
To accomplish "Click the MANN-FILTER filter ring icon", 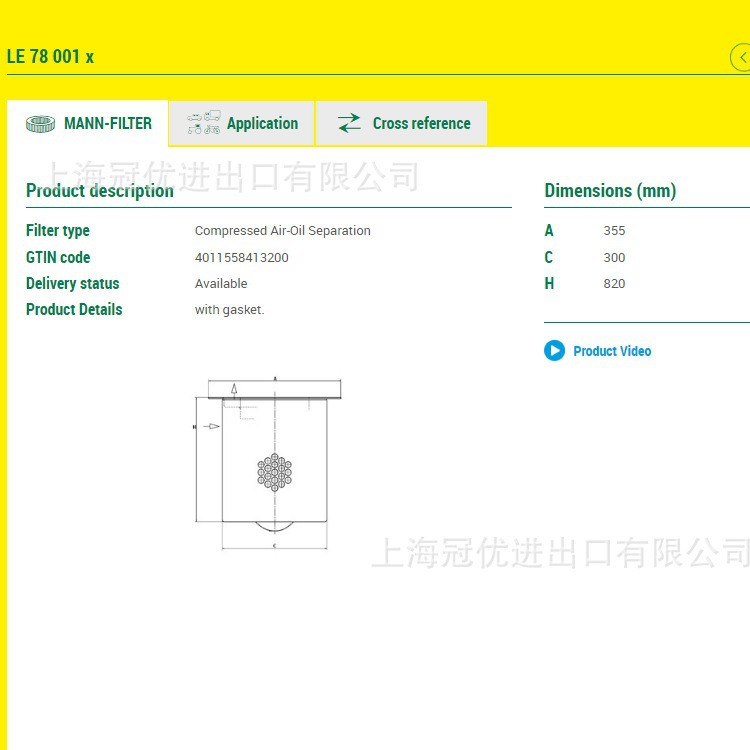I will [x=40, y=123].
